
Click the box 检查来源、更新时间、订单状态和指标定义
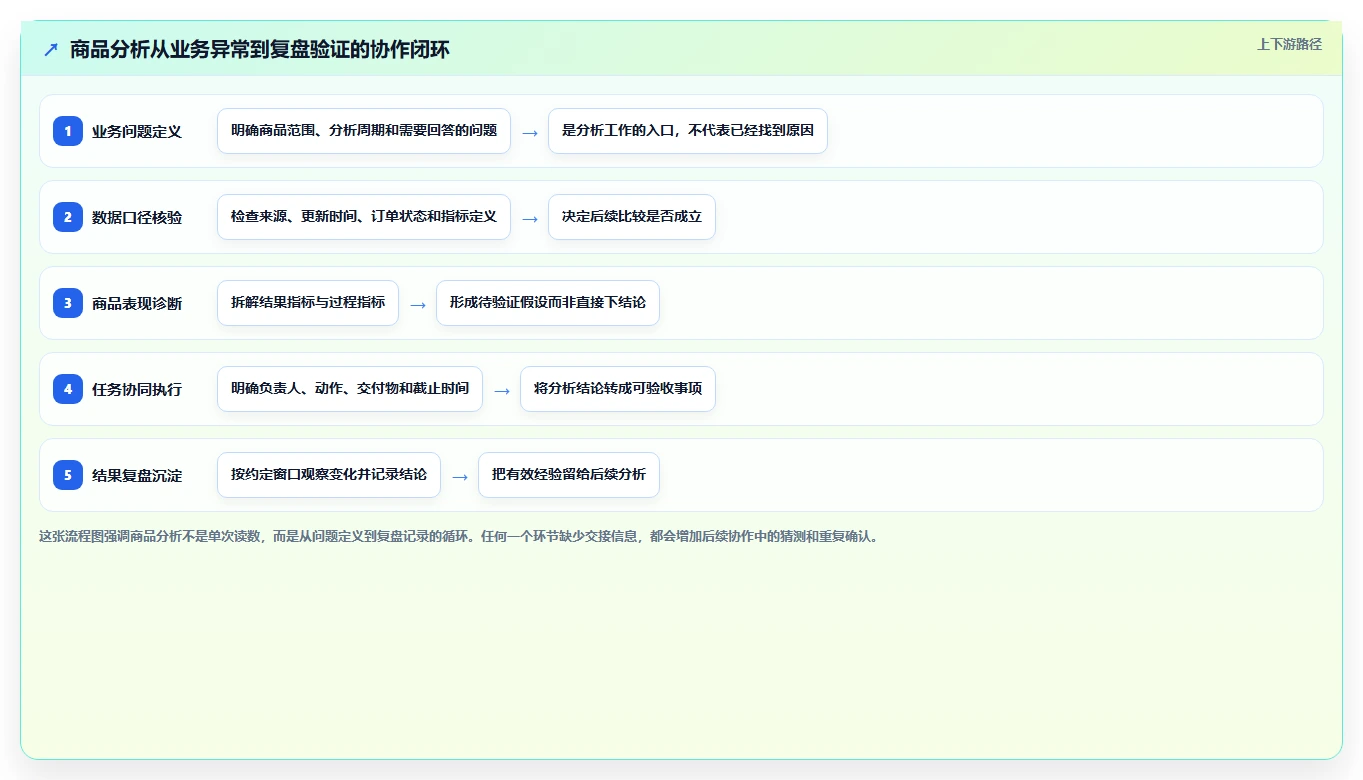pos(364,217)
